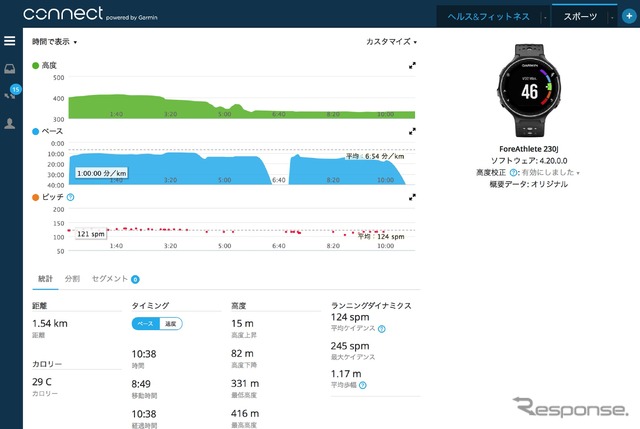This screenshot has height=429, width=640.
Task: Toggle blue ペース series dot
Action: click(36, 131)
